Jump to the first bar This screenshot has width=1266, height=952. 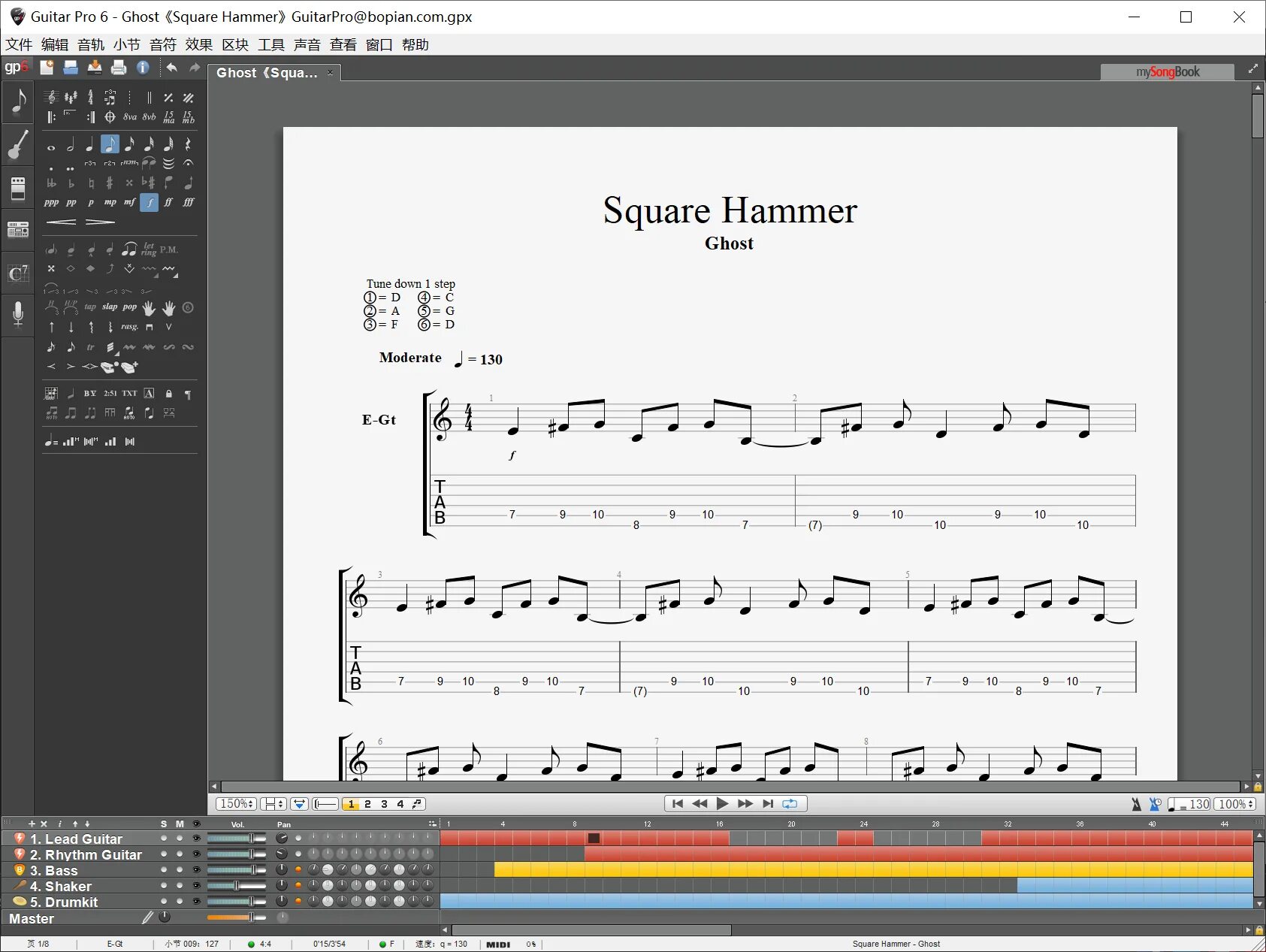(x=678, y=804)
